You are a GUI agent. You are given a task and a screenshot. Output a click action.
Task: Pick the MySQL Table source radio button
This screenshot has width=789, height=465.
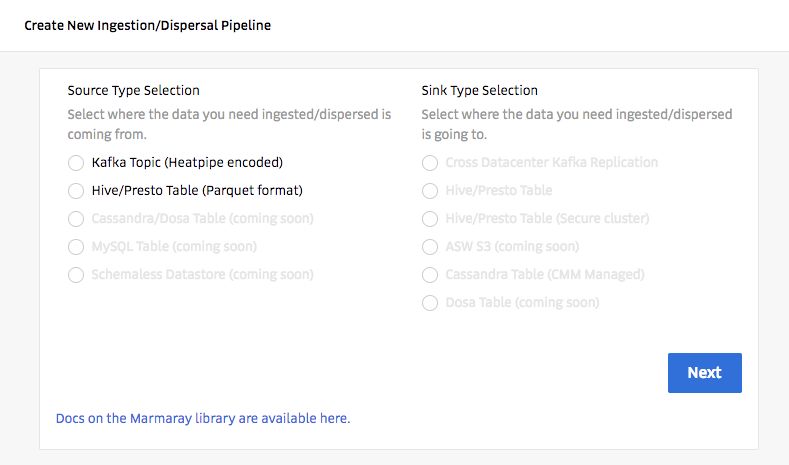pyautogui.click(x=76, y=247)
